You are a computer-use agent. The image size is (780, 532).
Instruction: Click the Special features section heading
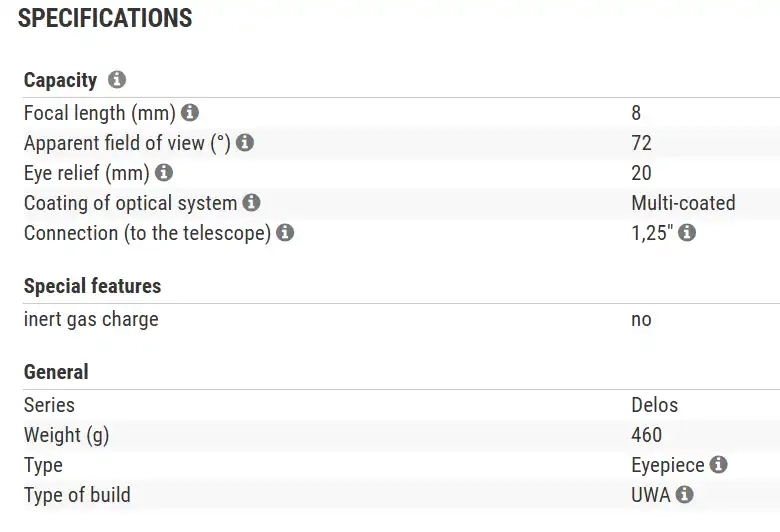(92, 286)
